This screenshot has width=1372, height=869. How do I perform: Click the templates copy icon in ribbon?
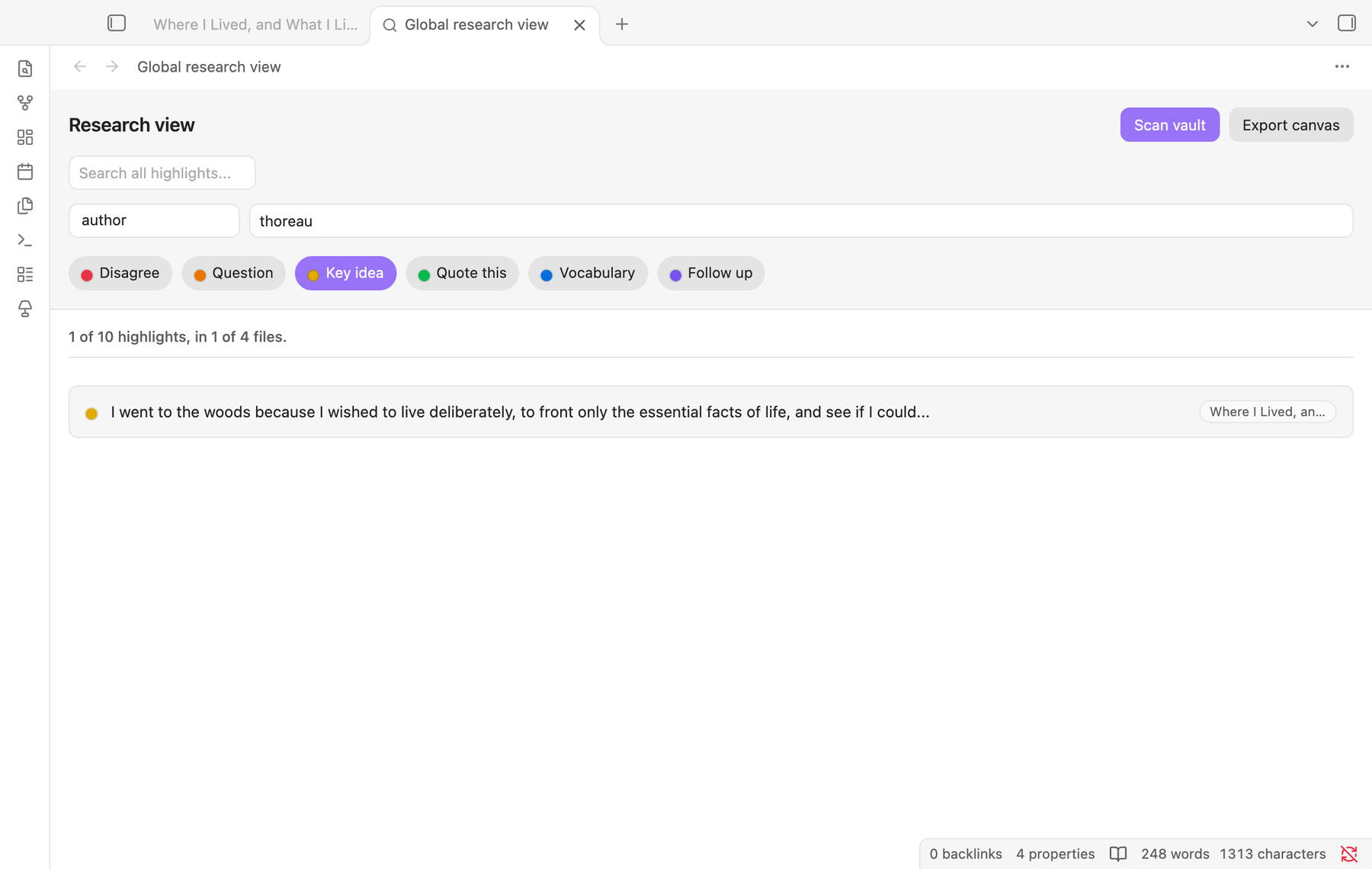click(25, 206)
